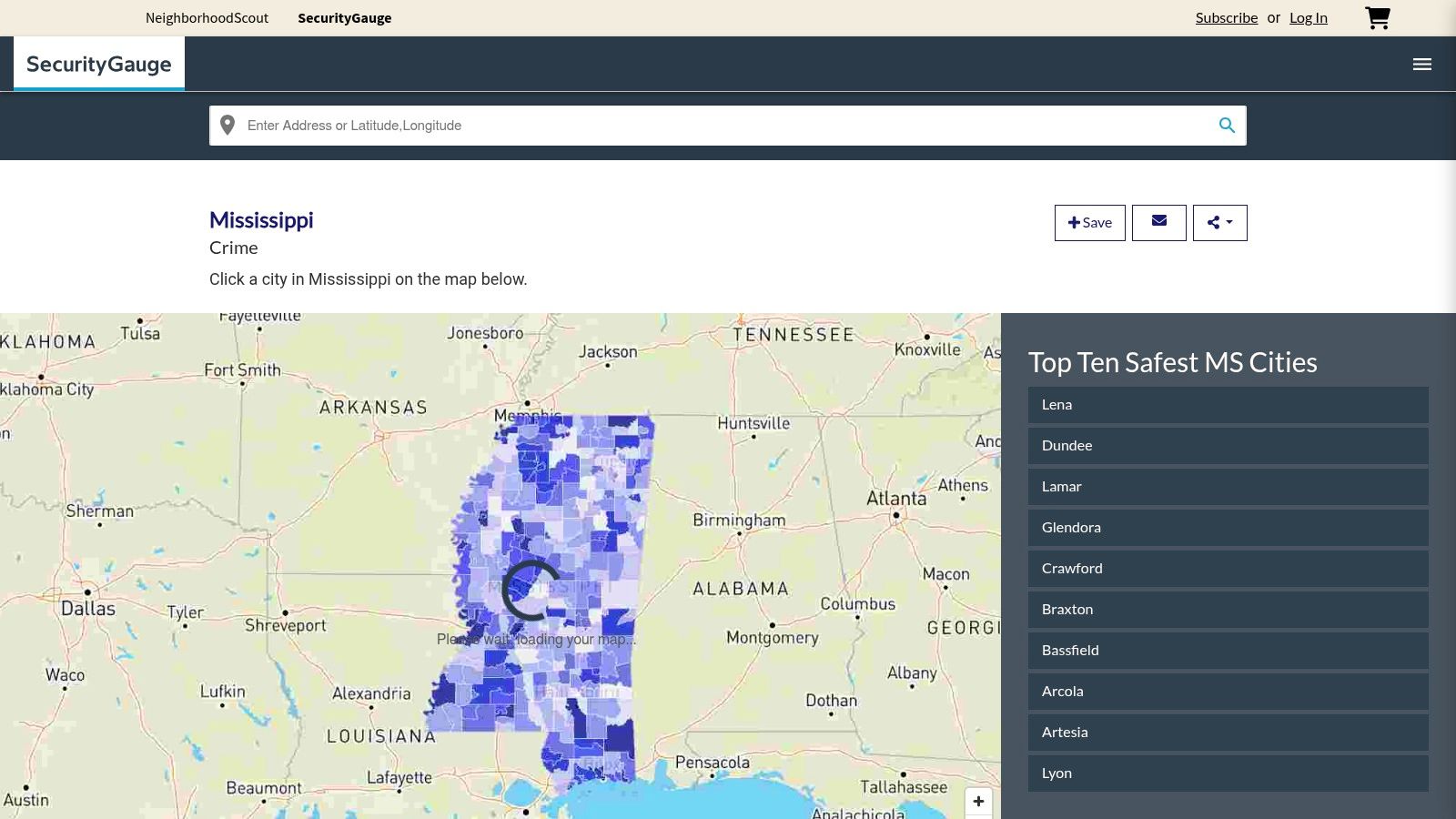The width and height of the screenshot is (1456, 819).
Task: Open Bassfield city entry
Action: (1228, 651)
